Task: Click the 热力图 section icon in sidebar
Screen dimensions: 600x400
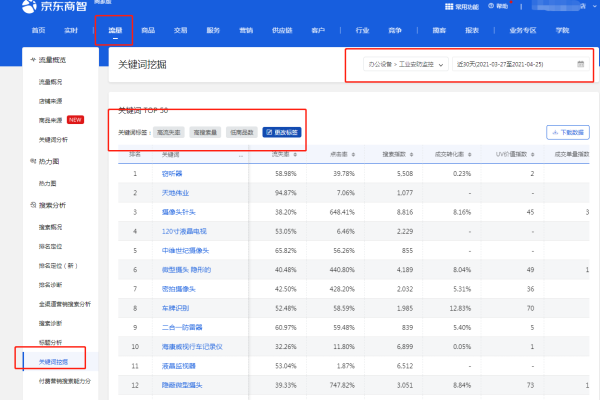Action: pyautogui.click(x=33, y=161)
